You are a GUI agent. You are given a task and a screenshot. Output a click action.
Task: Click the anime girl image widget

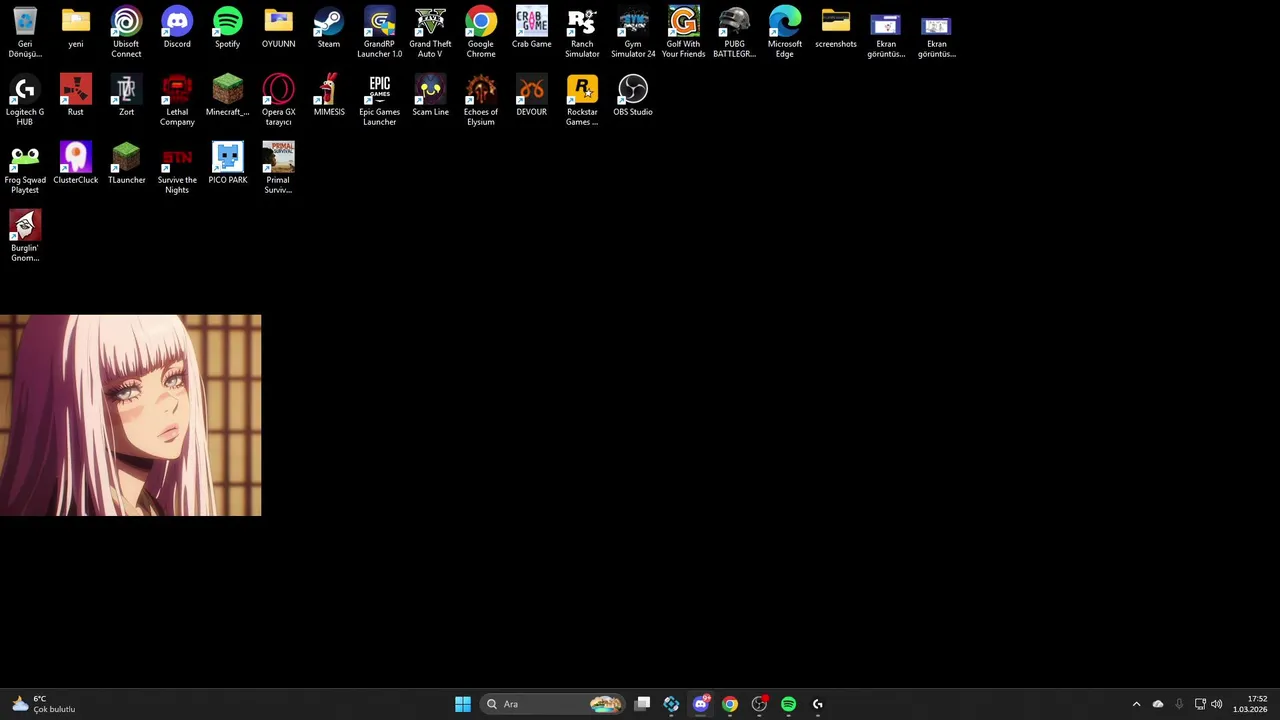[130, 415]
